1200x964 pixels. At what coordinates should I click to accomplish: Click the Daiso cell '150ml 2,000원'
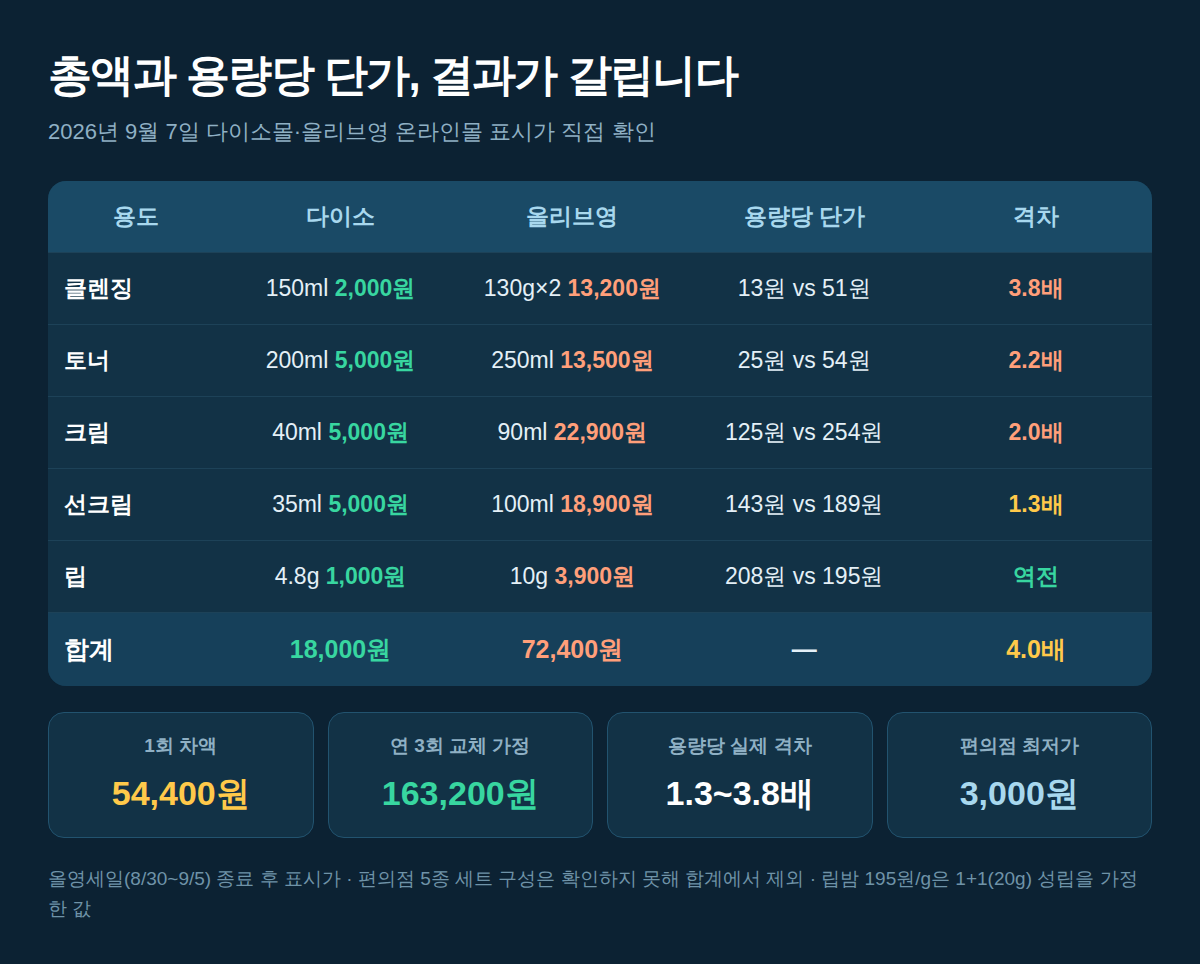pos(340,289)
